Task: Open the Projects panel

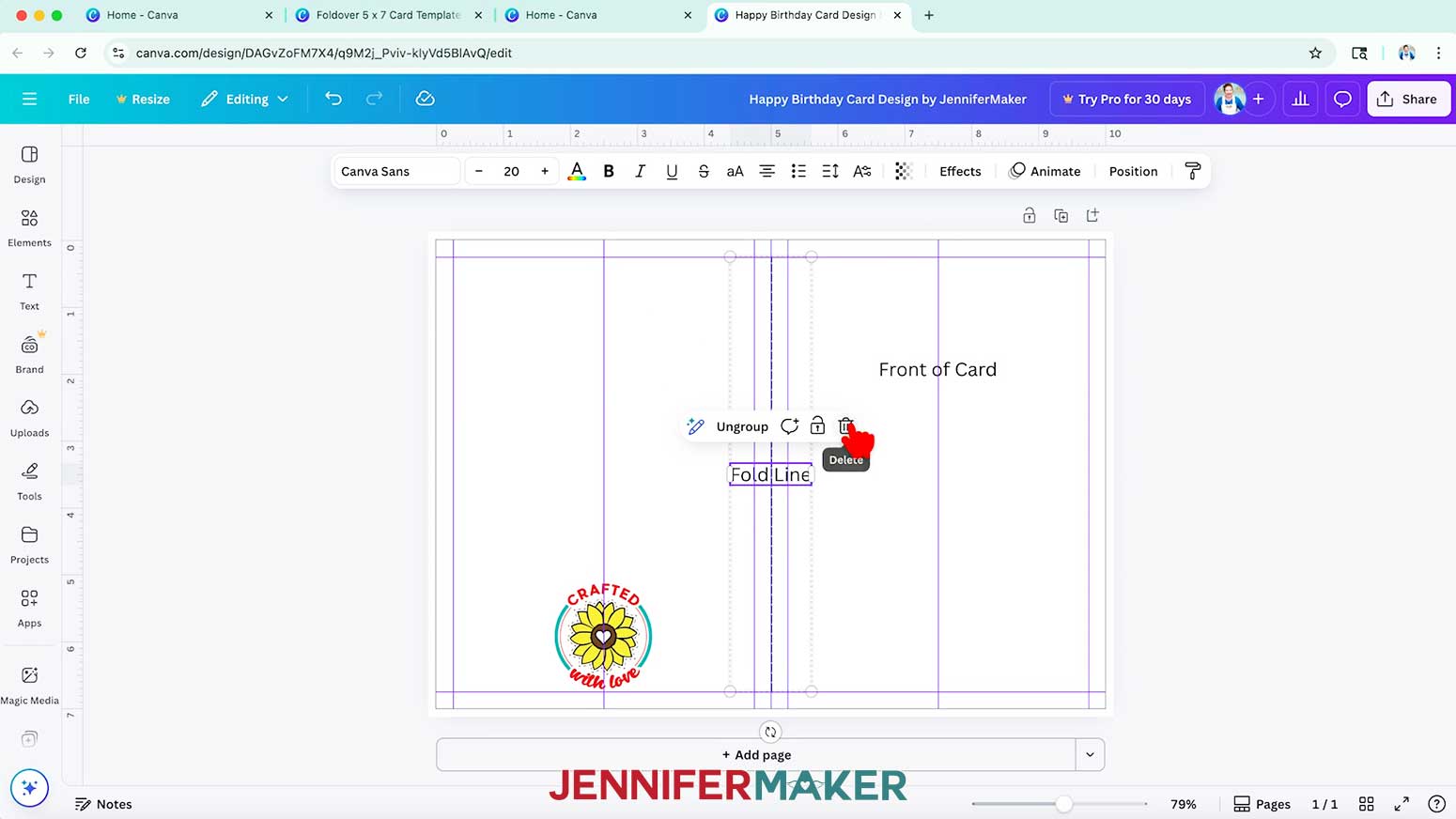Action: pyautogui.click(x=29, y=545)
